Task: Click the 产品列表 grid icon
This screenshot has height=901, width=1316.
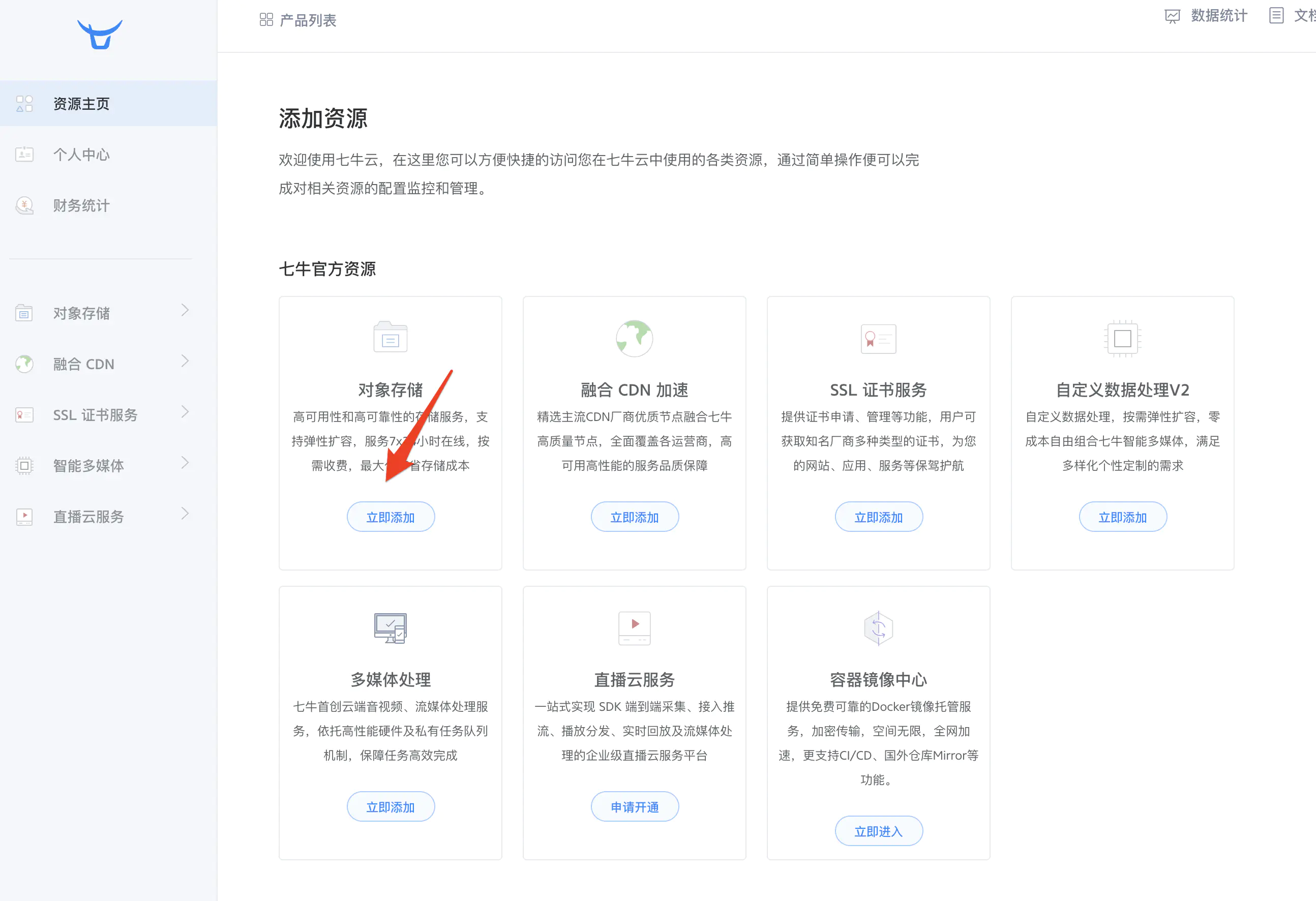Action: 266,20
